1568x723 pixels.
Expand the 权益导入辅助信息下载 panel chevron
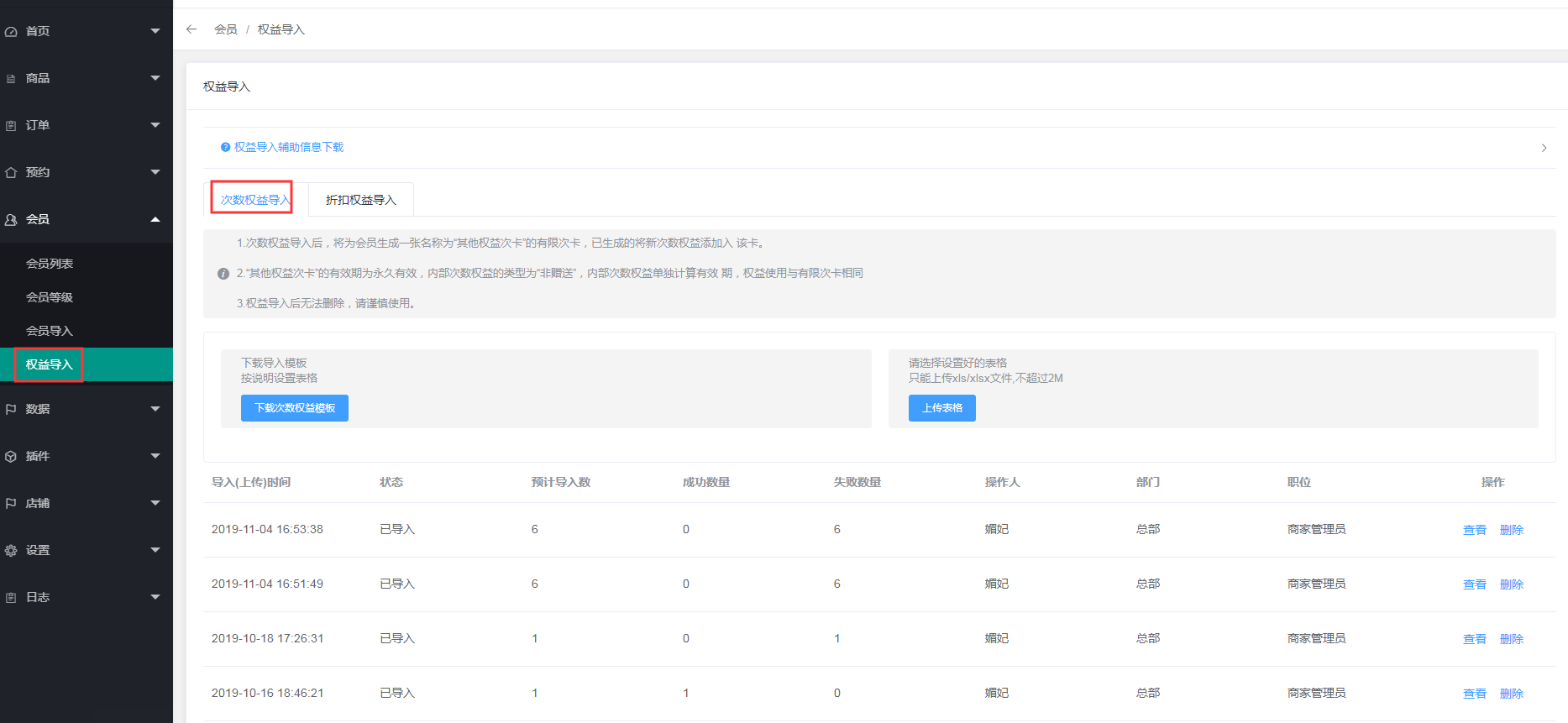(1544, 148)
